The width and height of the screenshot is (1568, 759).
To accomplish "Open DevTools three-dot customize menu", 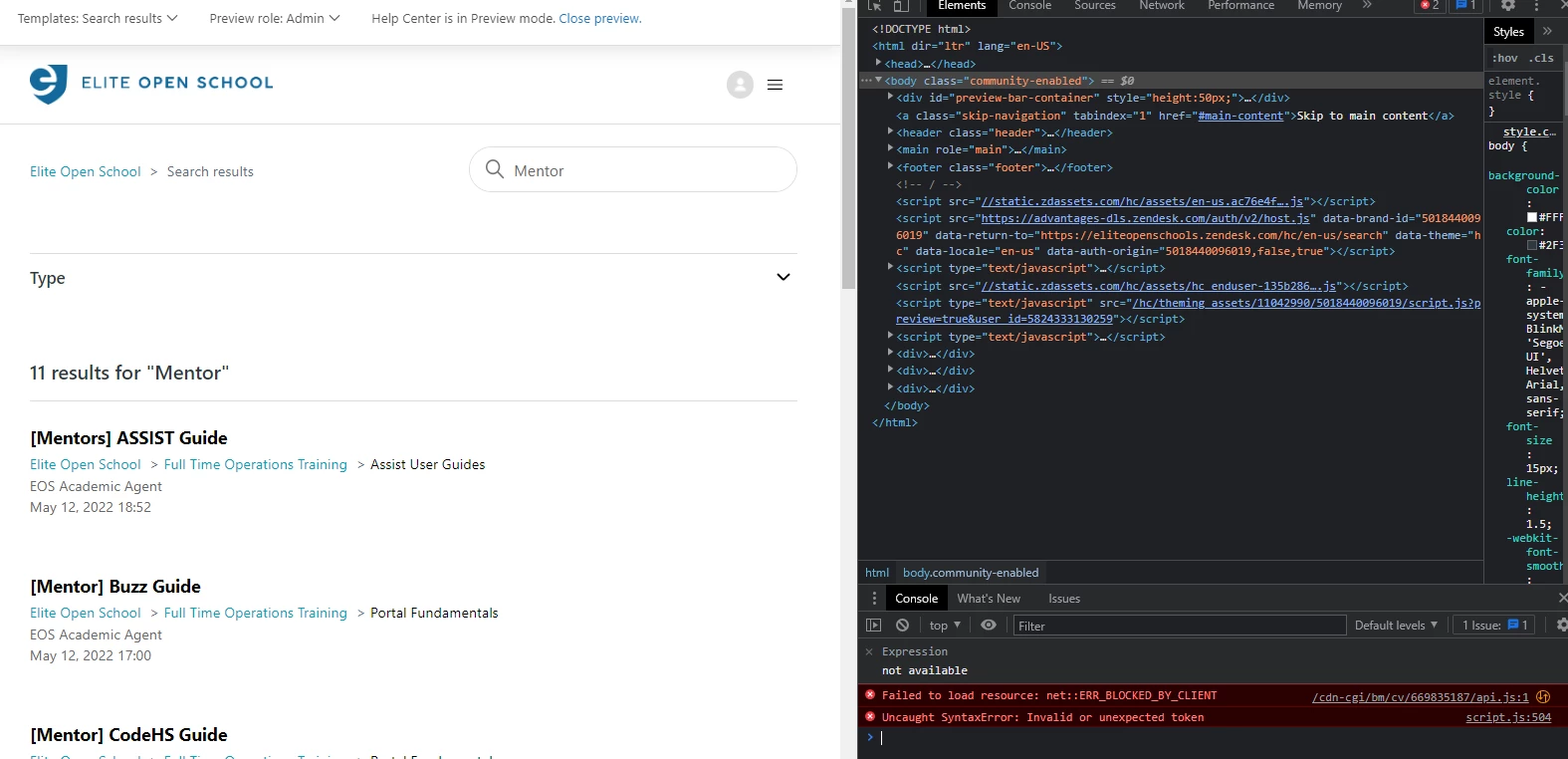I will pyautogui.click(x=1537, y=6).
